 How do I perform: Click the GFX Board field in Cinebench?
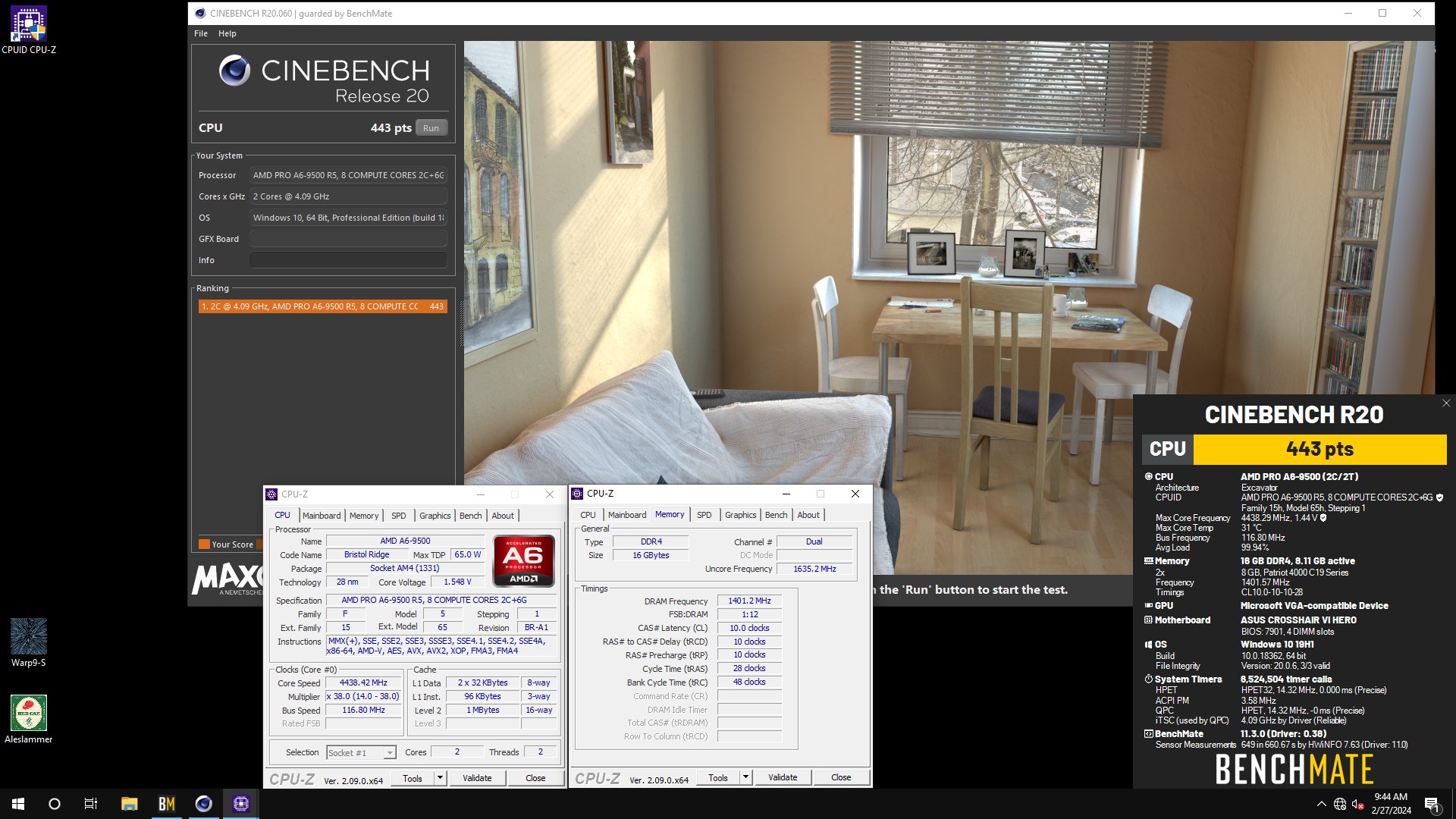[x=348, y=239]
